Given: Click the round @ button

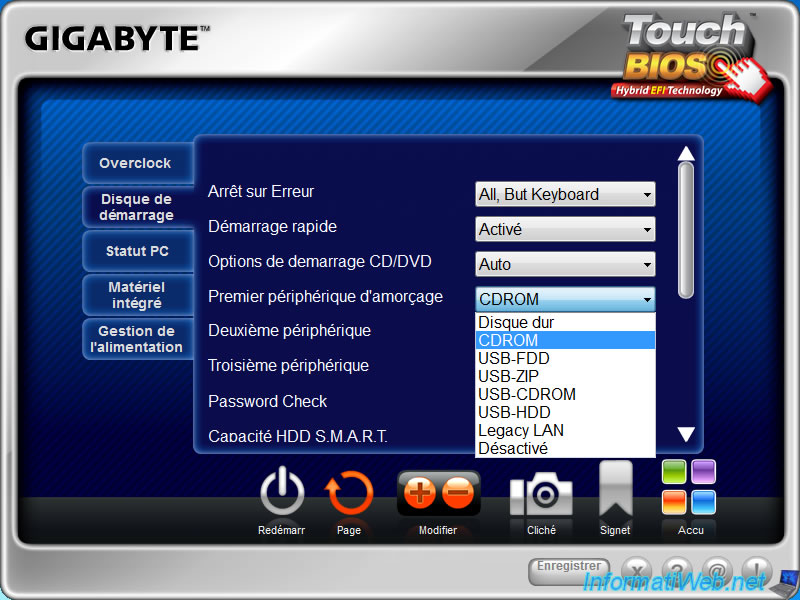Looking at the screenshot, I should (717, 570).
